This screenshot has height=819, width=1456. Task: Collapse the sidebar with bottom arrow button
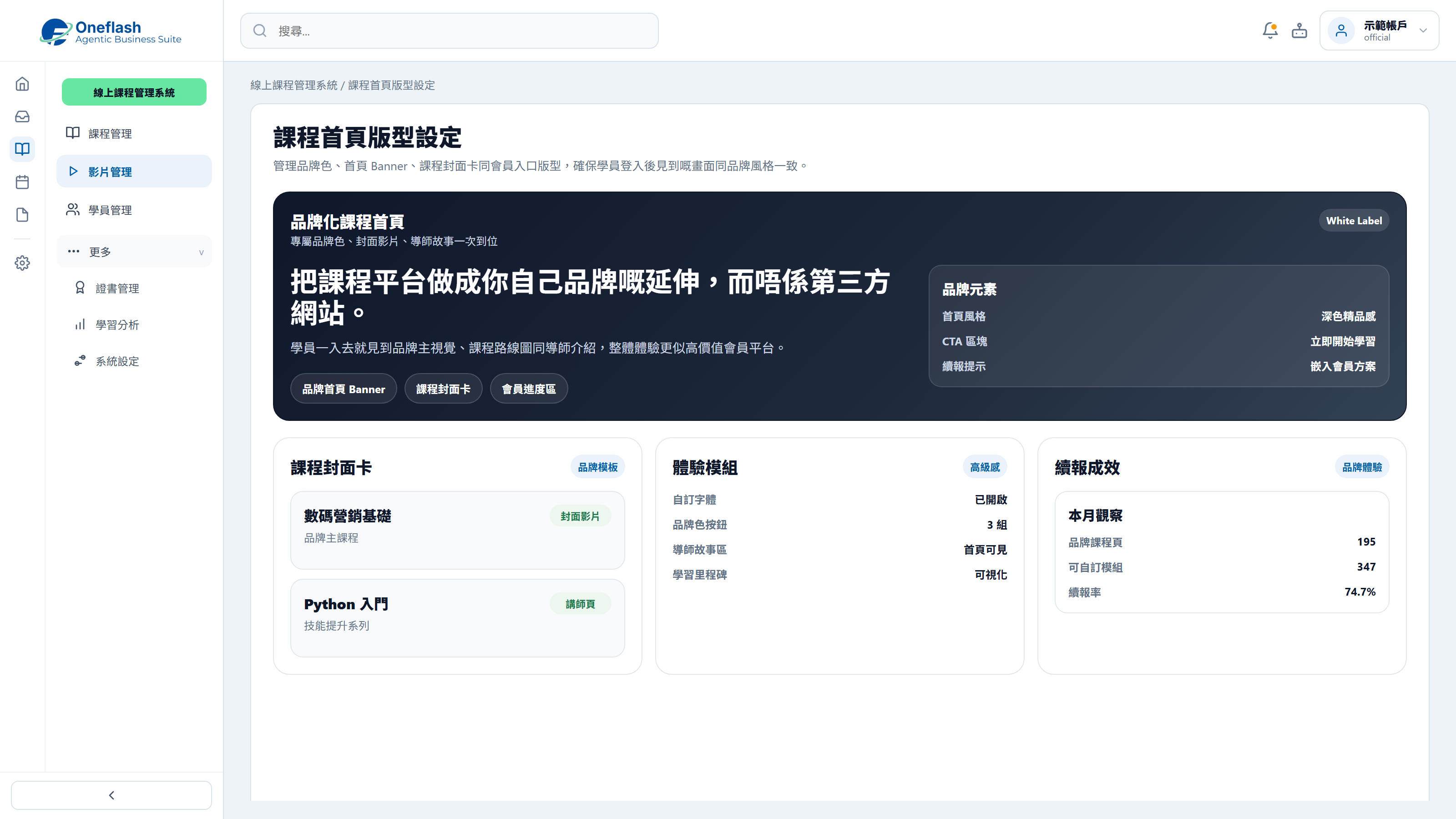click(111, 795)
